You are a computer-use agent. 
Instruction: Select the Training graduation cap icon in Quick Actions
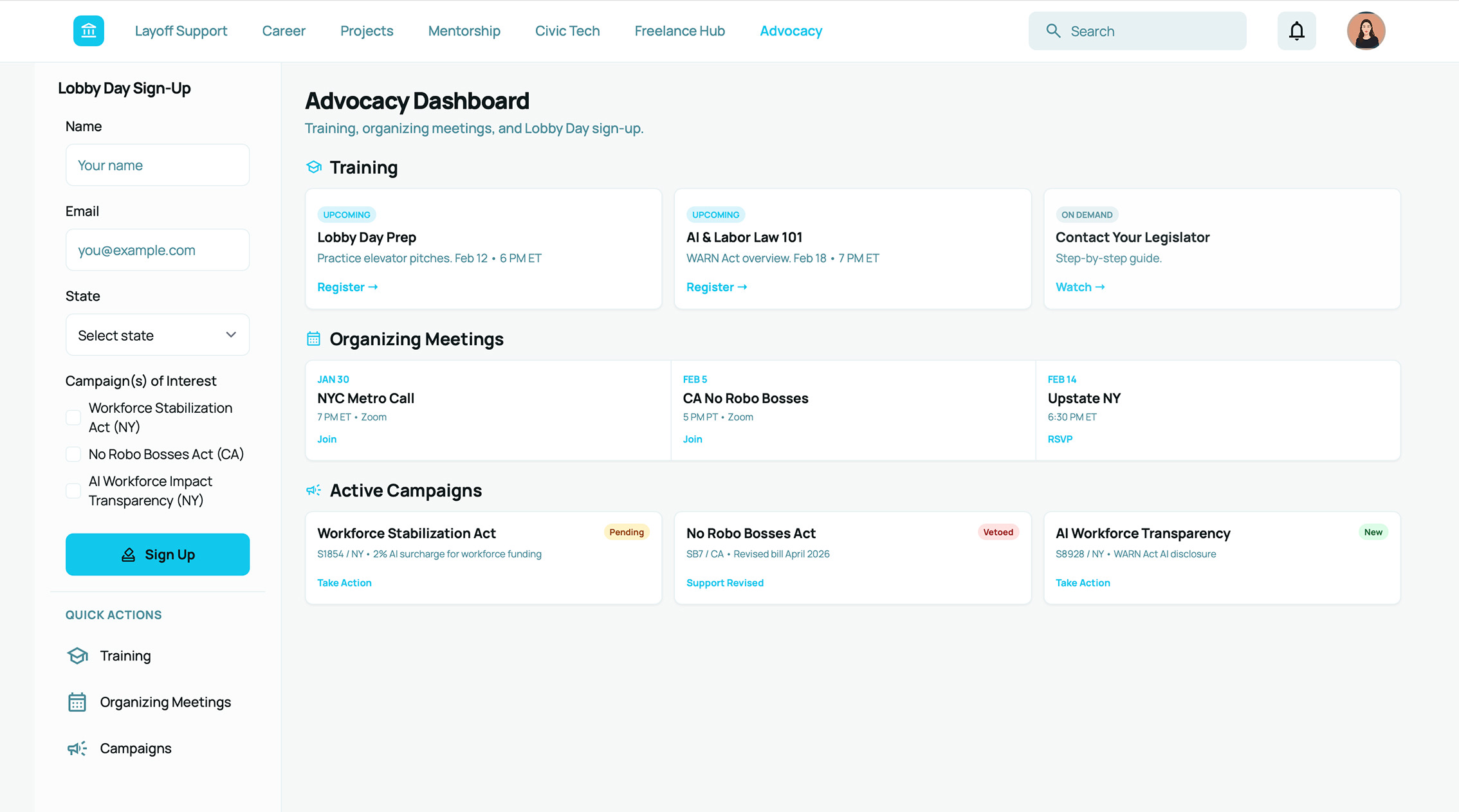77,655
